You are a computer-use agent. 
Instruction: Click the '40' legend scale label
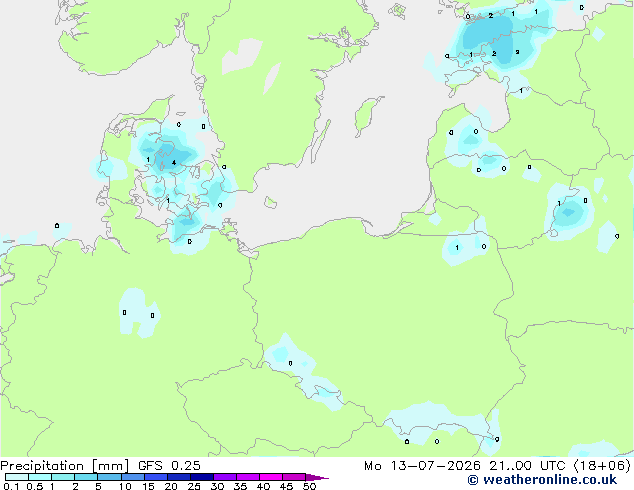[x=263, y=486]
